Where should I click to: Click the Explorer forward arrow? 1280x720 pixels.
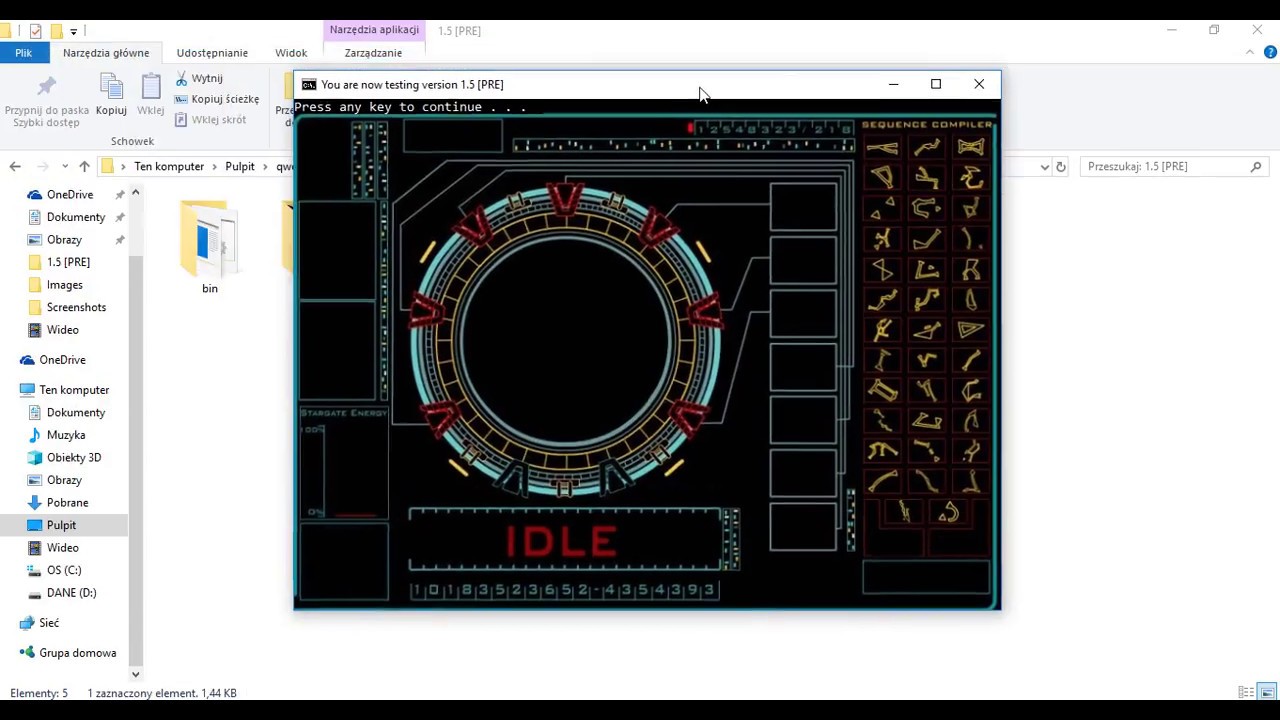tap(42, 166)
